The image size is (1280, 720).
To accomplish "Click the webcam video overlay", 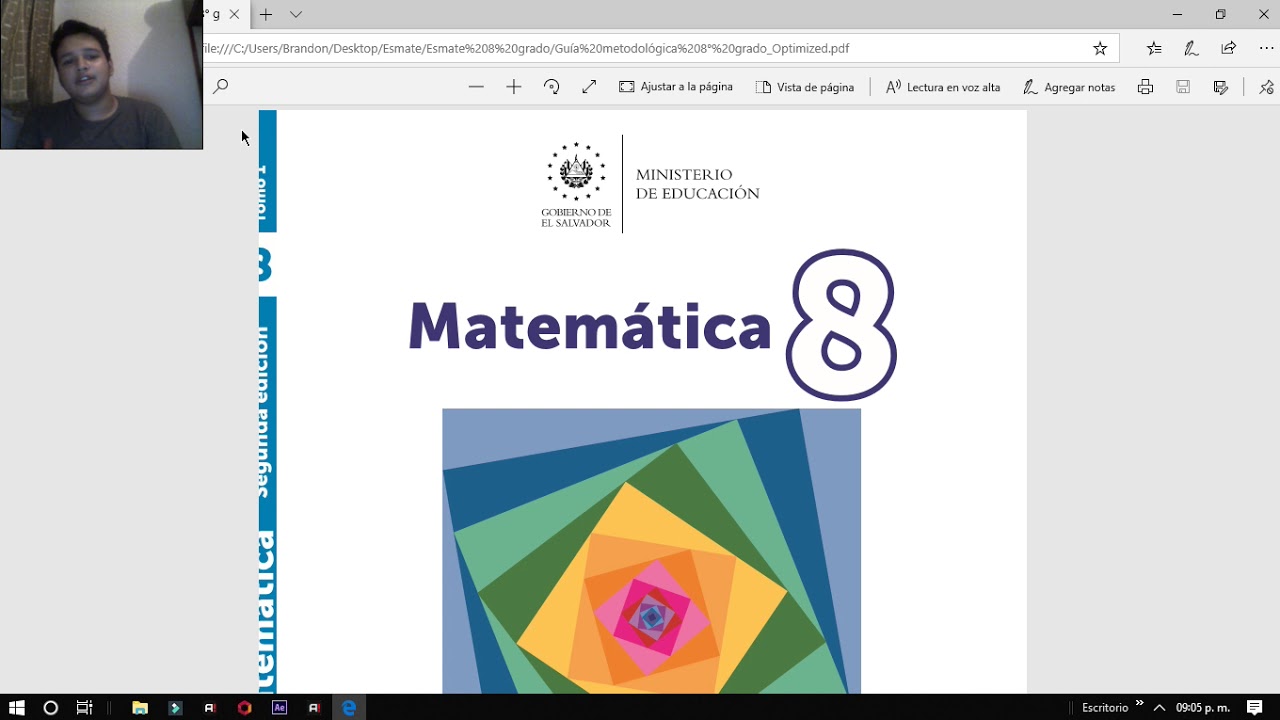I will tap(101, 75).
